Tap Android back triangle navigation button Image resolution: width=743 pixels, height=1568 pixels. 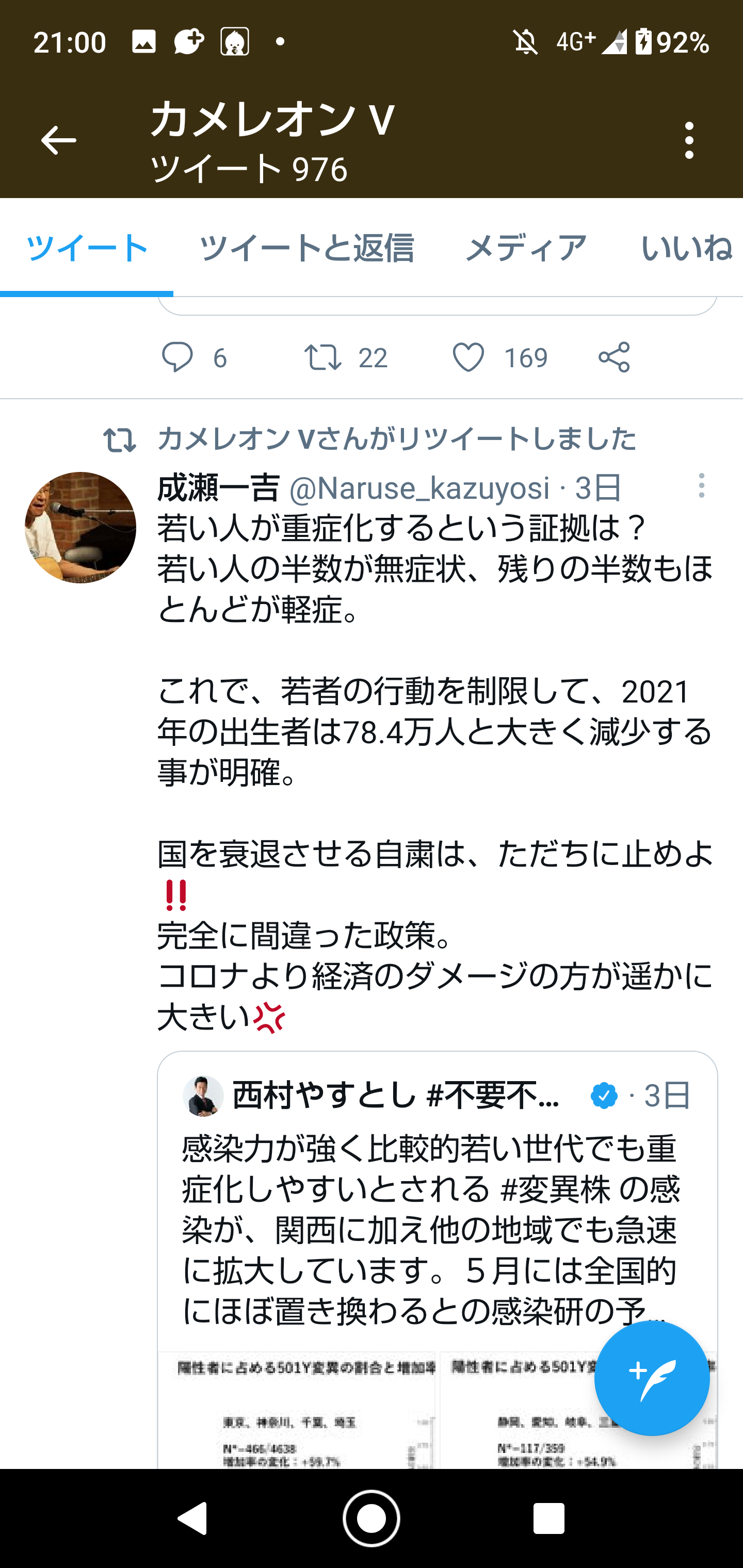point(192,1518)
